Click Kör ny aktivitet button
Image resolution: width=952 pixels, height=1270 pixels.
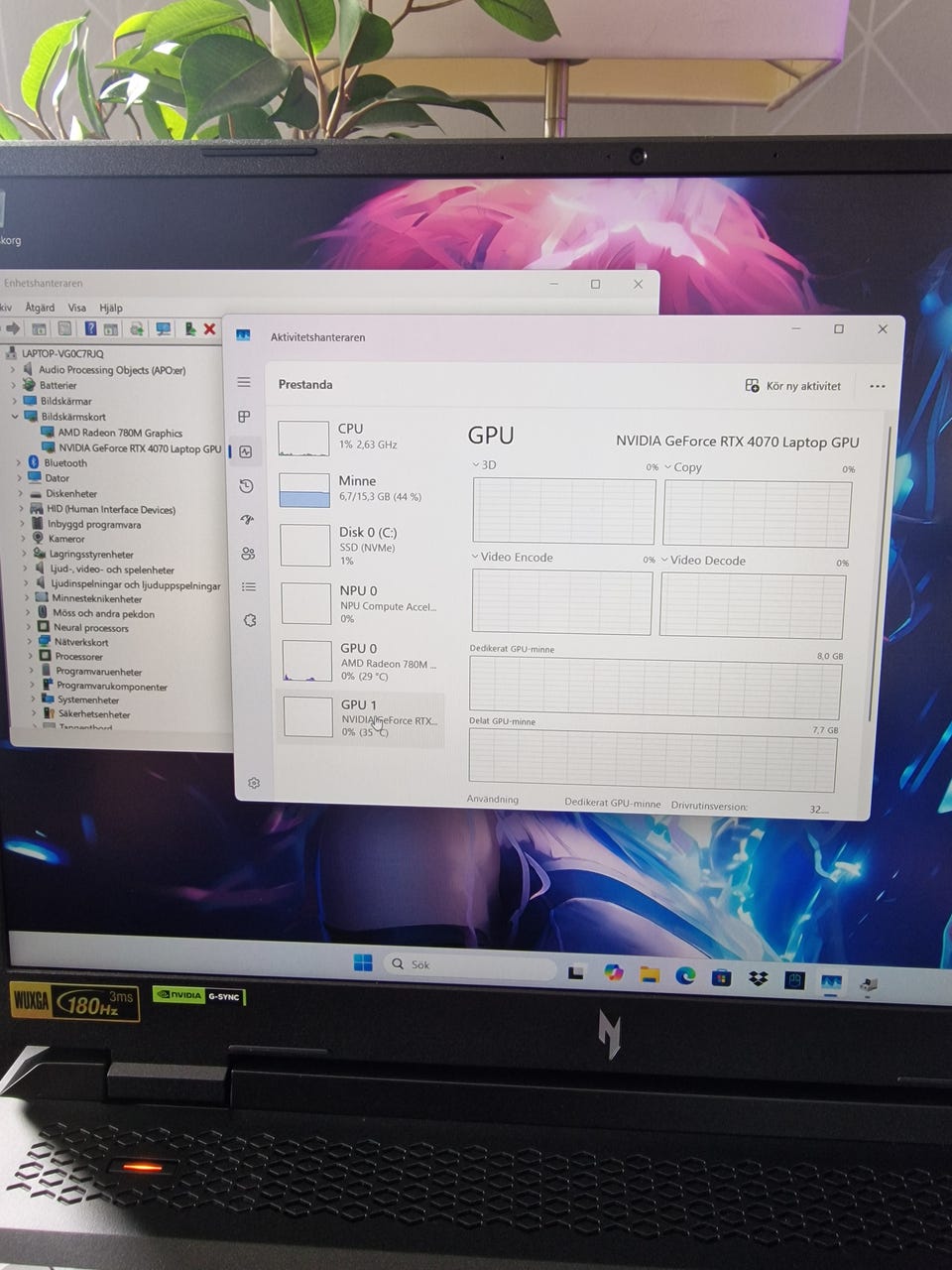pos(793,386)
